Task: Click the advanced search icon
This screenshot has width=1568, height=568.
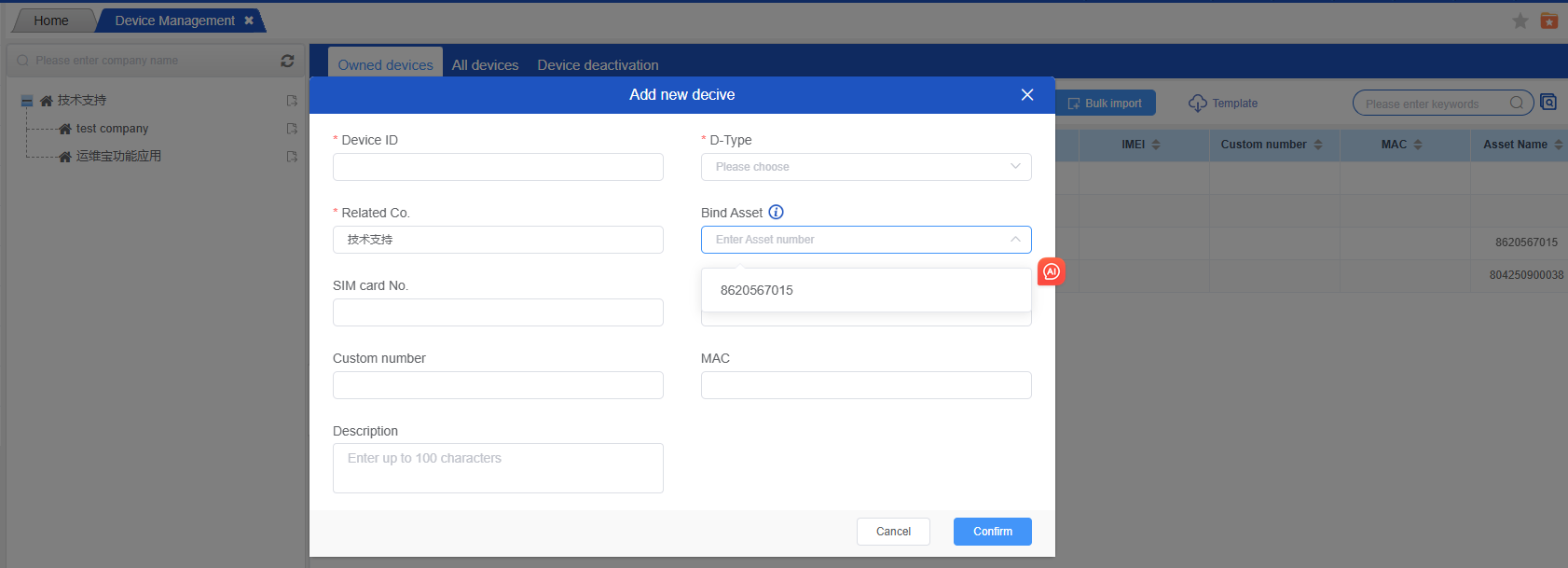Action: [x=1548, y=103]
